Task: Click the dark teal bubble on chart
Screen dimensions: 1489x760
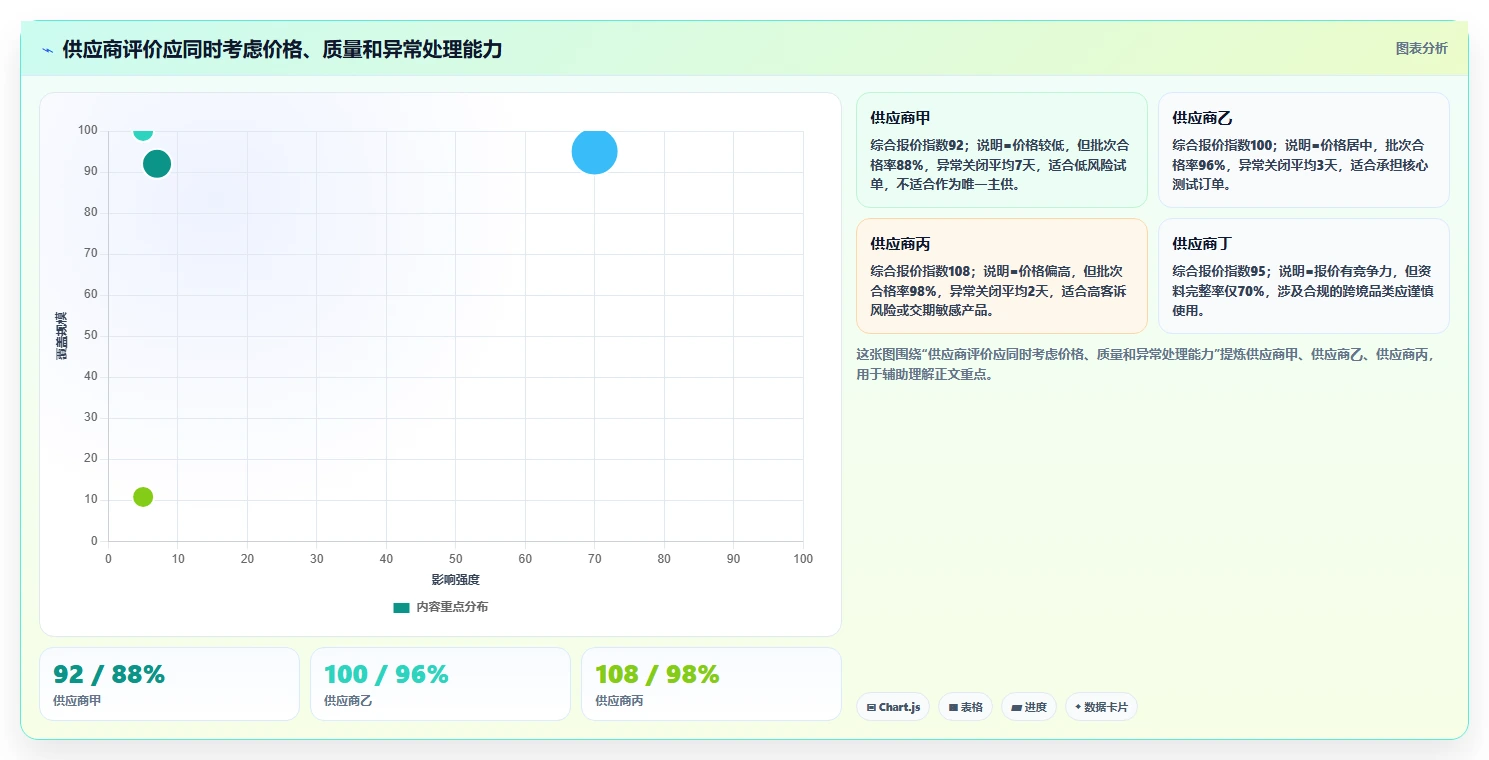Action: (157, 164)
